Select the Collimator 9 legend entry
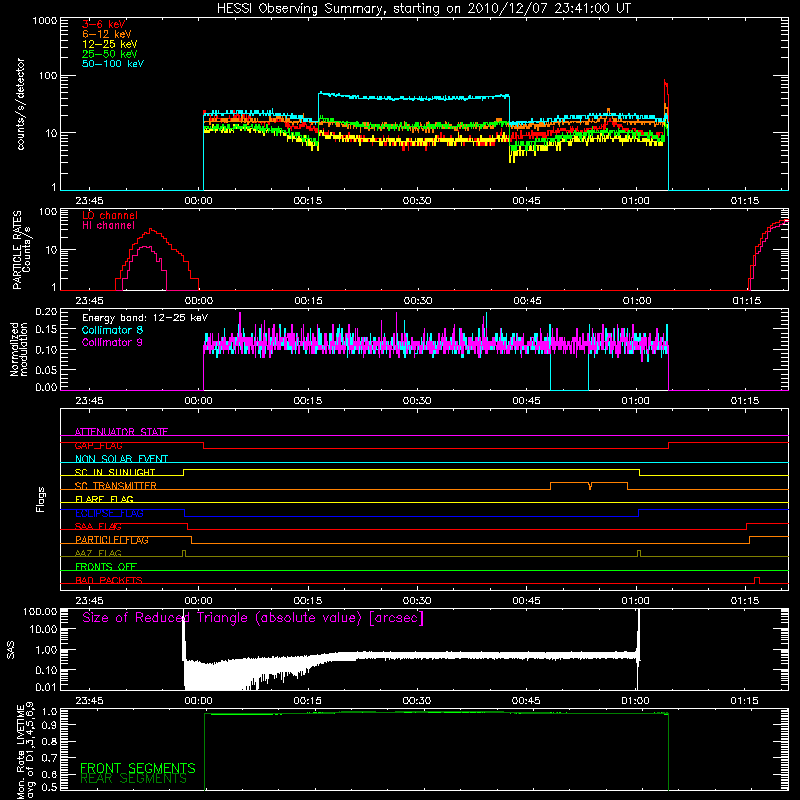Viewport: 800px width, 800px height. (x=112, y=342)
